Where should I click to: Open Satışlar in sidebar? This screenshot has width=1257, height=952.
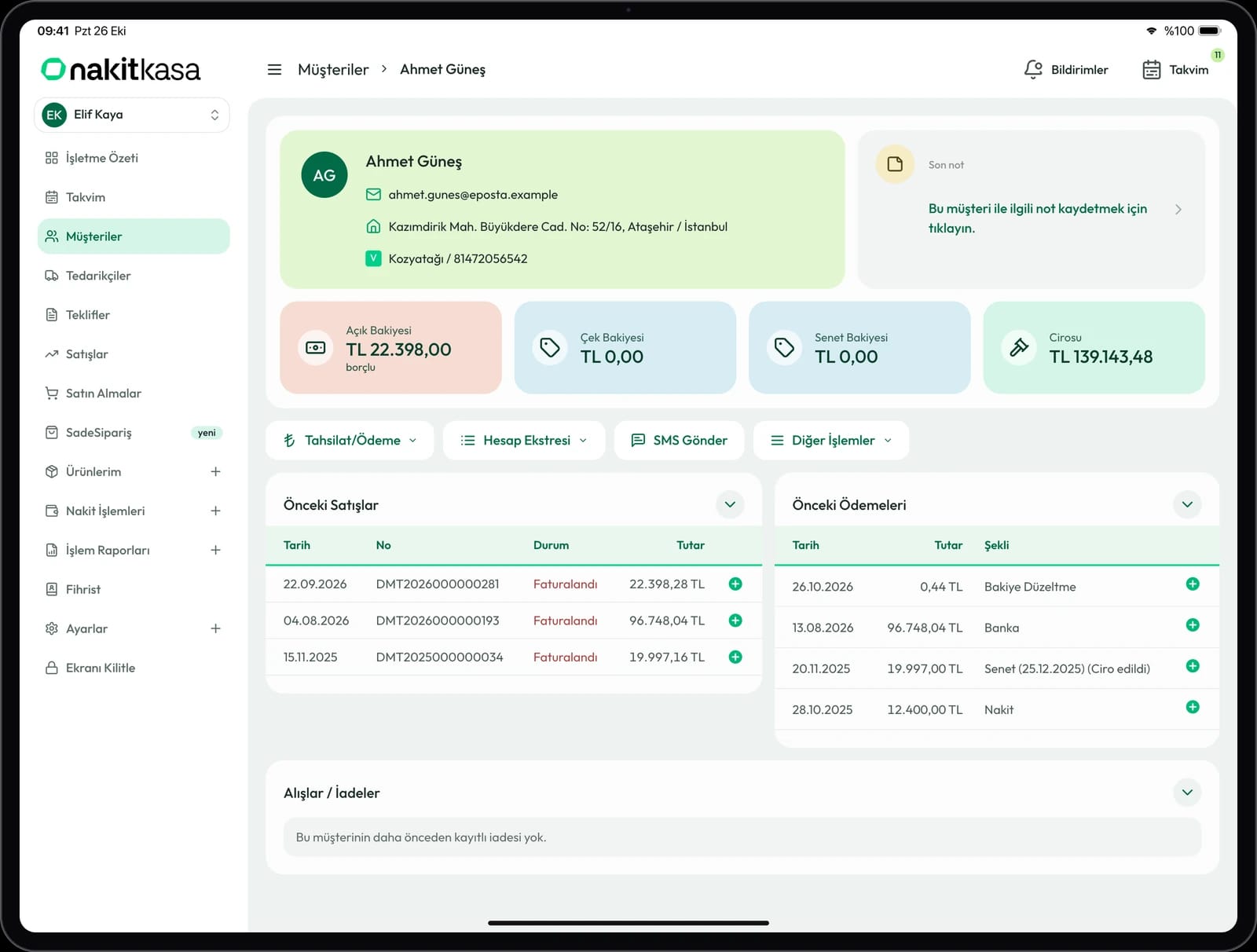pos(134,354)
